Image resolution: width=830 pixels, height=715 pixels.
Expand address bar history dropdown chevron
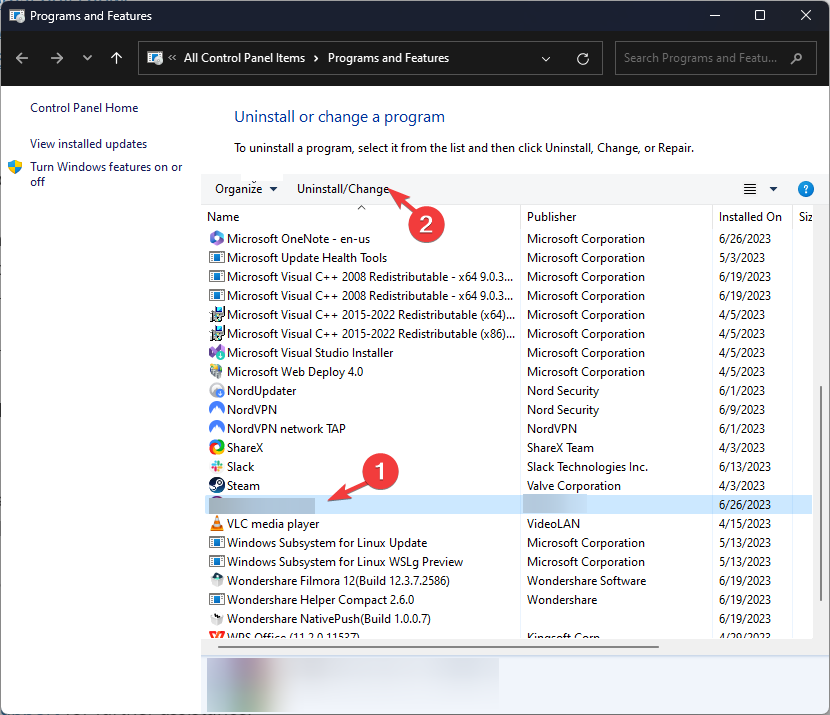(x=547, y=59)
